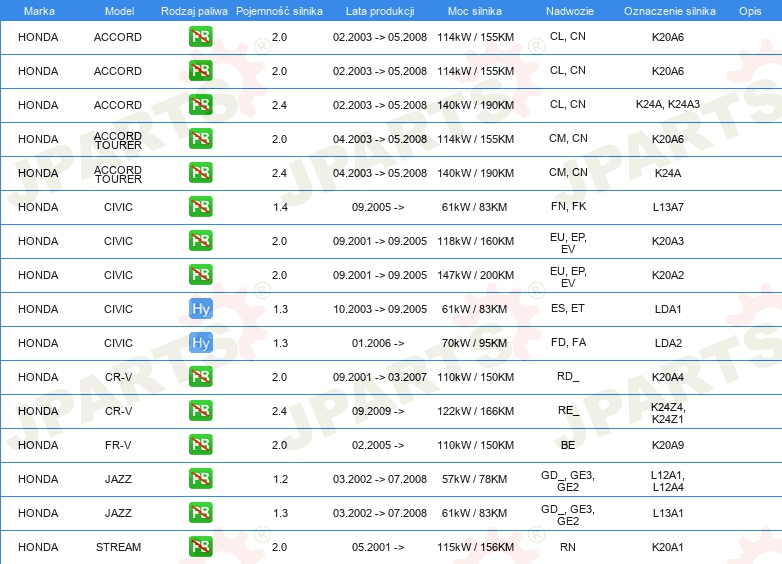
Task: Click the Opis column header
Action: [x=750, y=11]
